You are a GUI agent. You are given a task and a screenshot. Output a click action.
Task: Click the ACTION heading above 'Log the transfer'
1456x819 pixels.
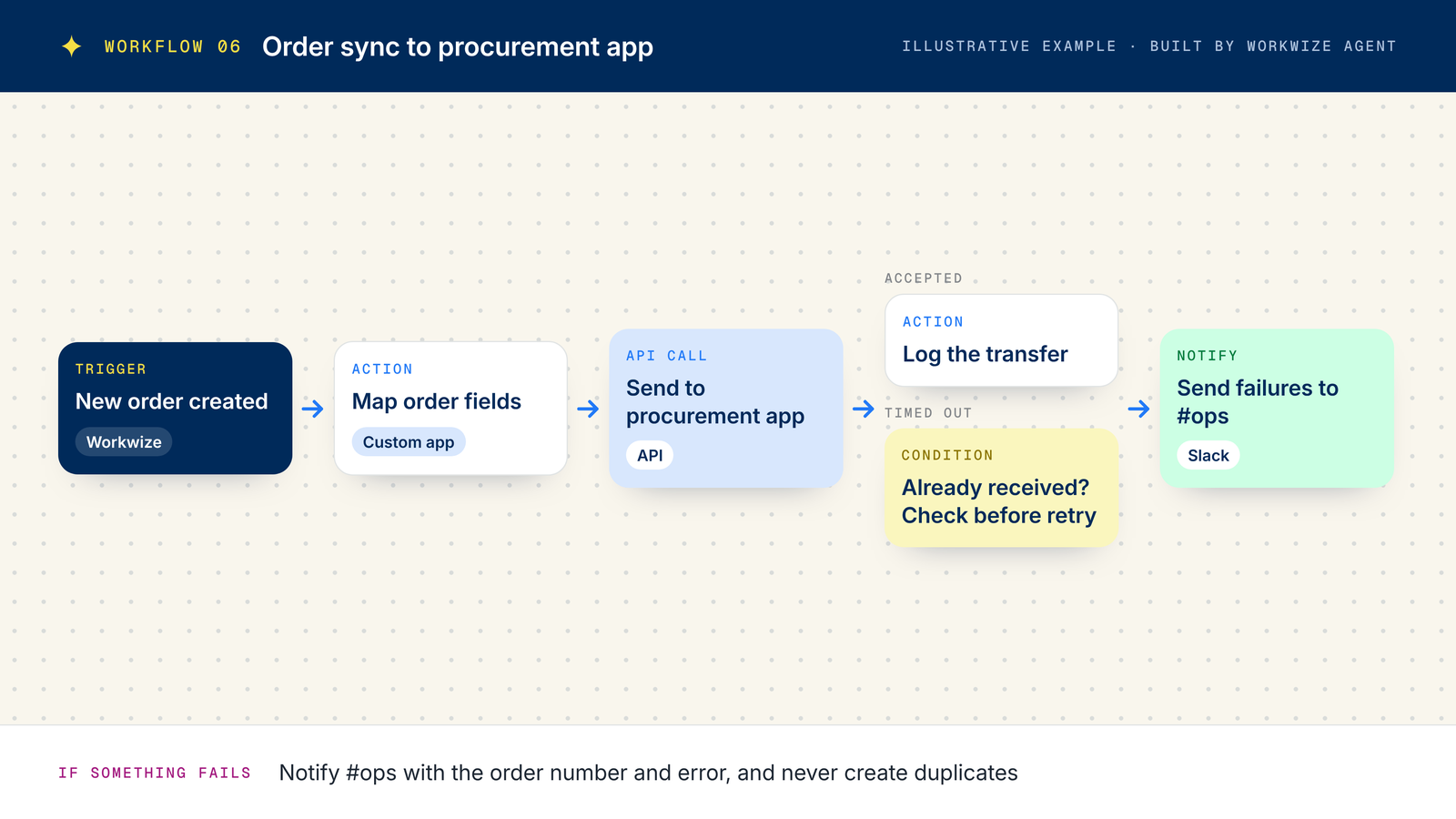point(933,322)
